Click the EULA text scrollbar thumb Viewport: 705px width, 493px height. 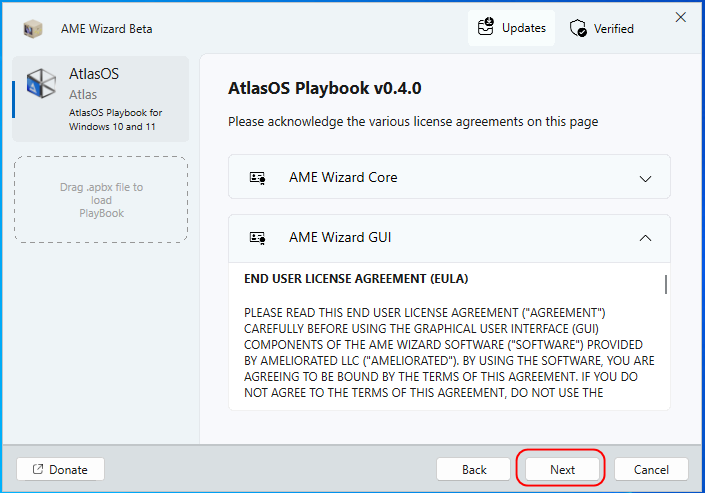point(665,285)
